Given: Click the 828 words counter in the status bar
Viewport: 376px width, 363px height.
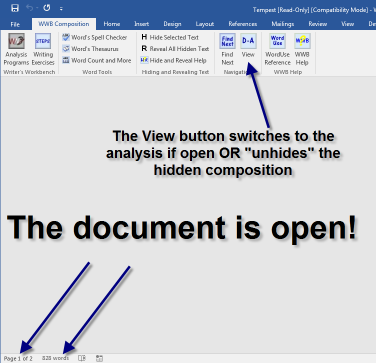Looking at the screenshot, I should (x=55, y=358).
